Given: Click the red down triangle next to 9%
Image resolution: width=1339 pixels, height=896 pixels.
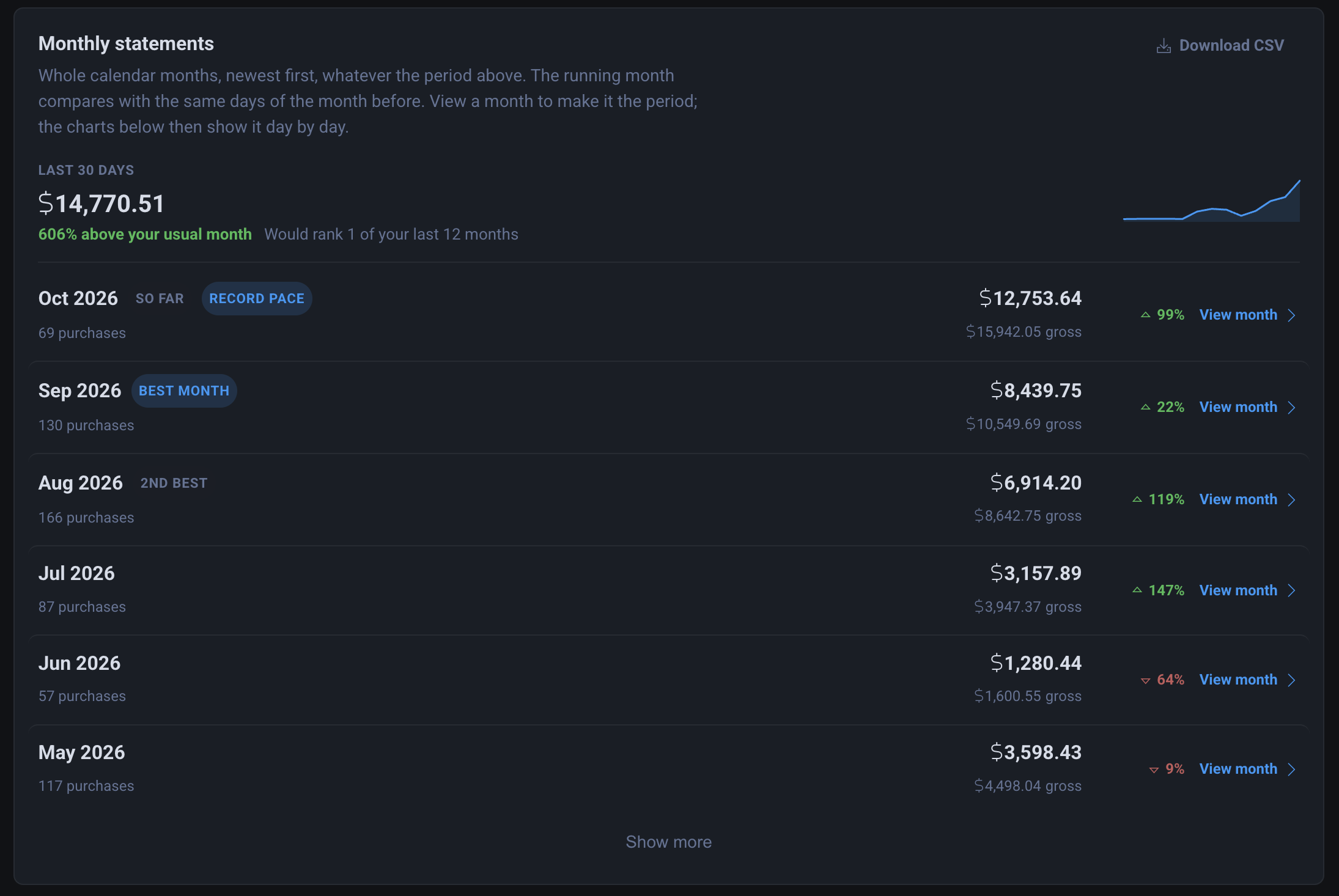Looking at the screenshot, I should (1154, 770).
